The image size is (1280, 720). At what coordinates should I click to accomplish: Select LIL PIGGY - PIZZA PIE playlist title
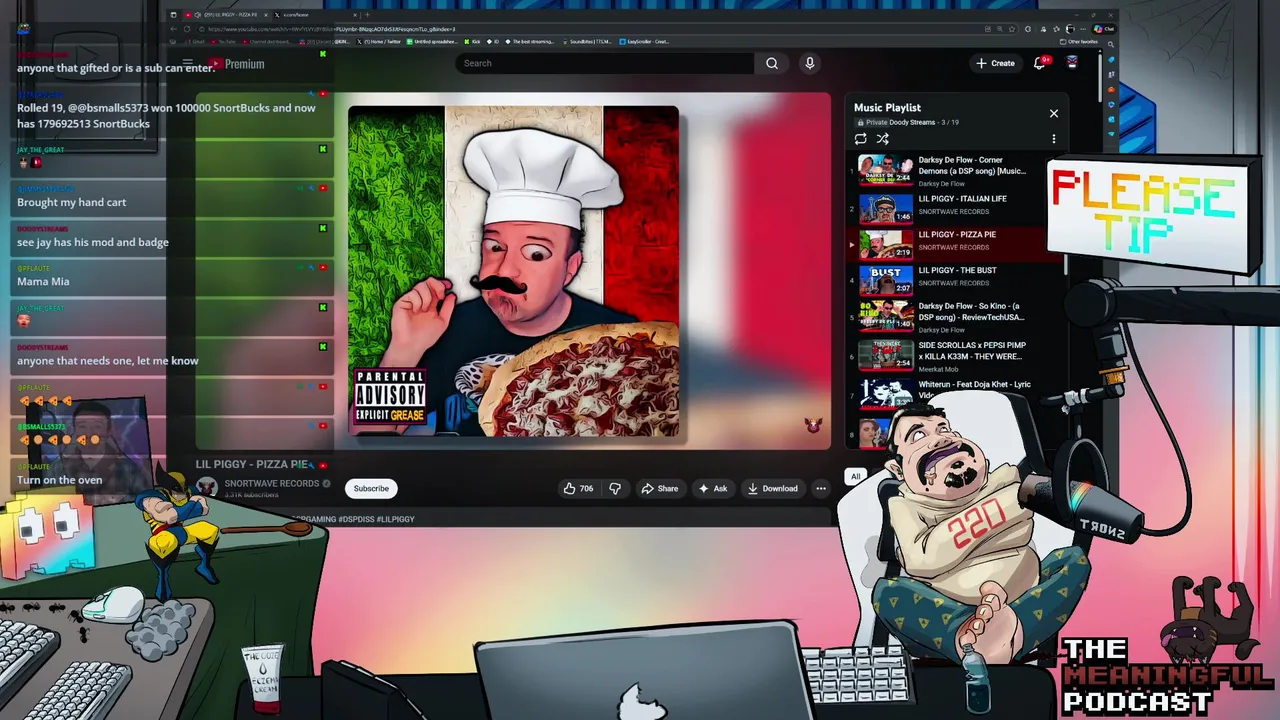point(957,235)
